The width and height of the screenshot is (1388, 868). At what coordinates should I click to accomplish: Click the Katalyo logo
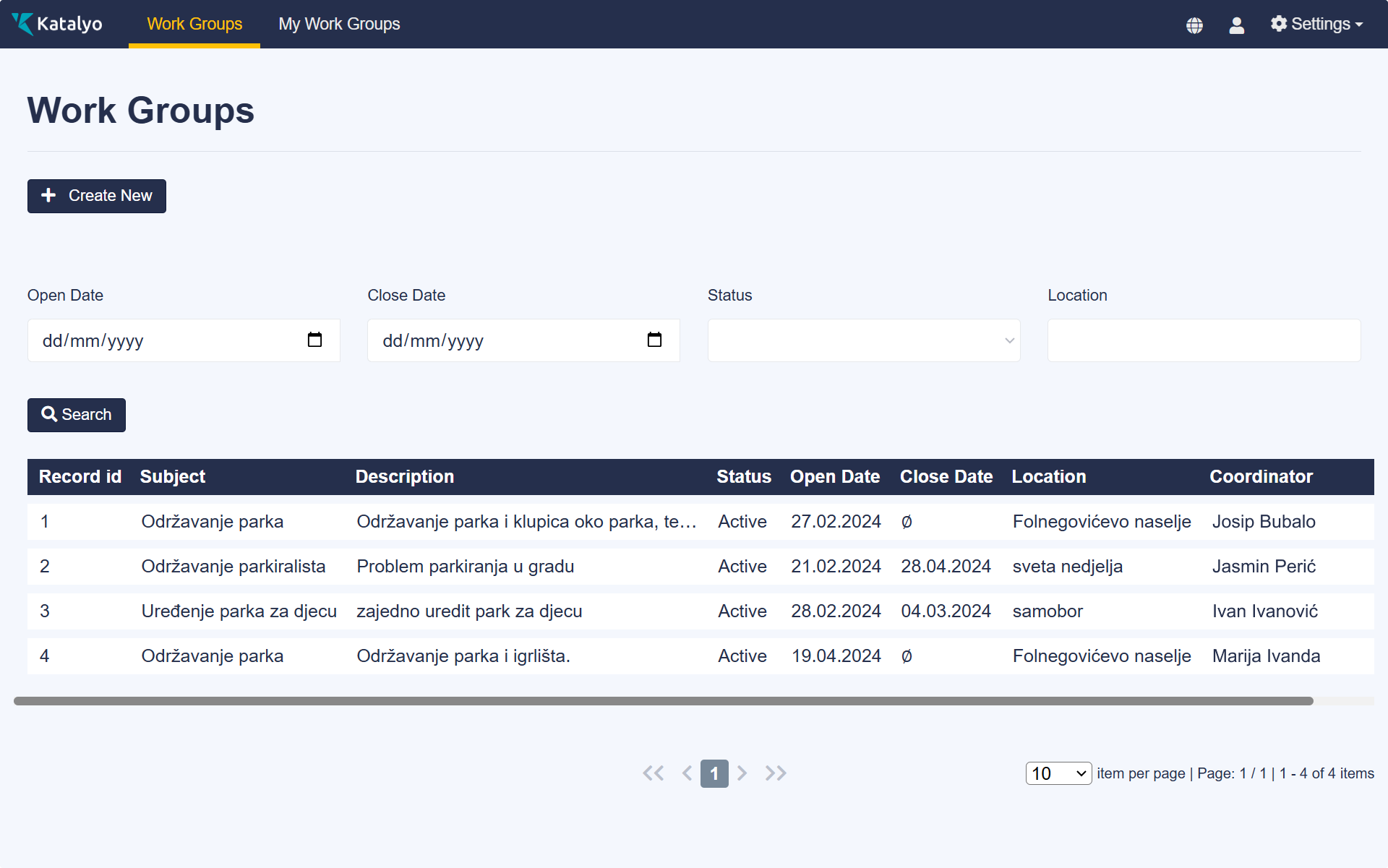(57, 24)
